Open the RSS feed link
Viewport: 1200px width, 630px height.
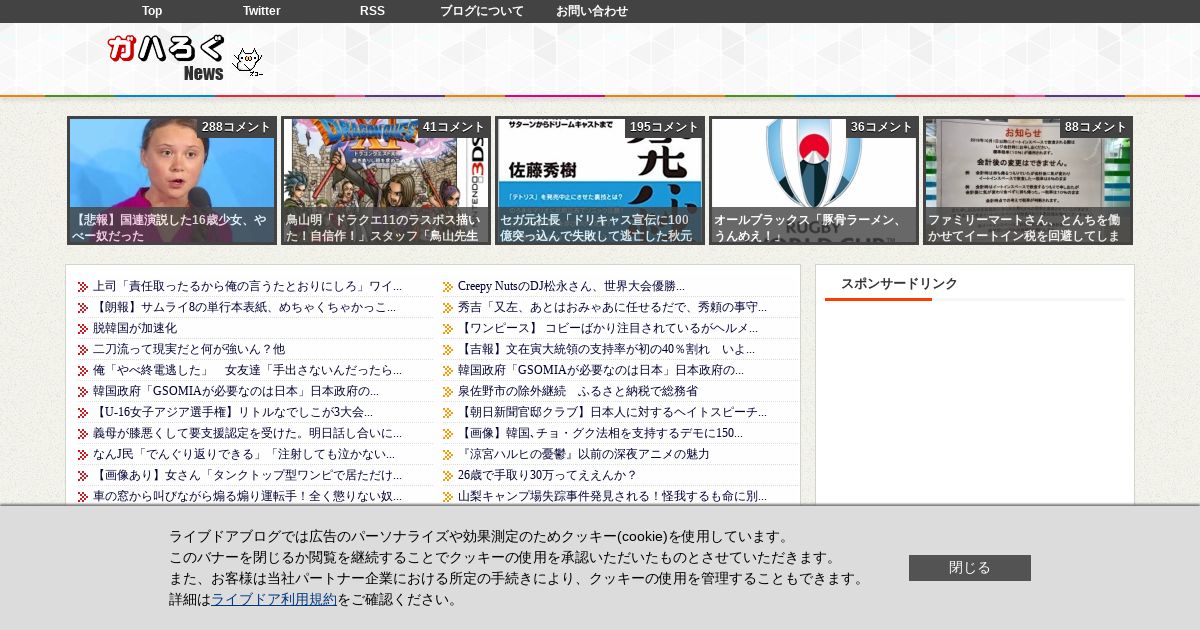coord(372,11)
